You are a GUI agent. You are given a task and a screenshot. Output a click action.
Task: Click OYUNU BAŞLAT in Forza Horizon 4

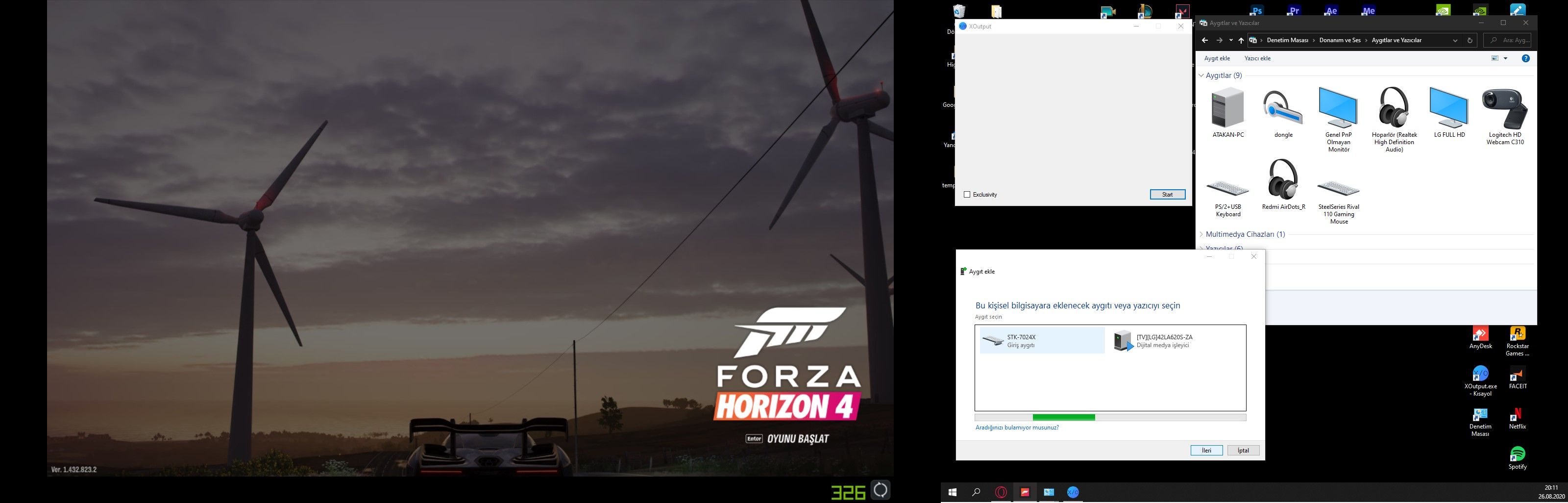797,438
